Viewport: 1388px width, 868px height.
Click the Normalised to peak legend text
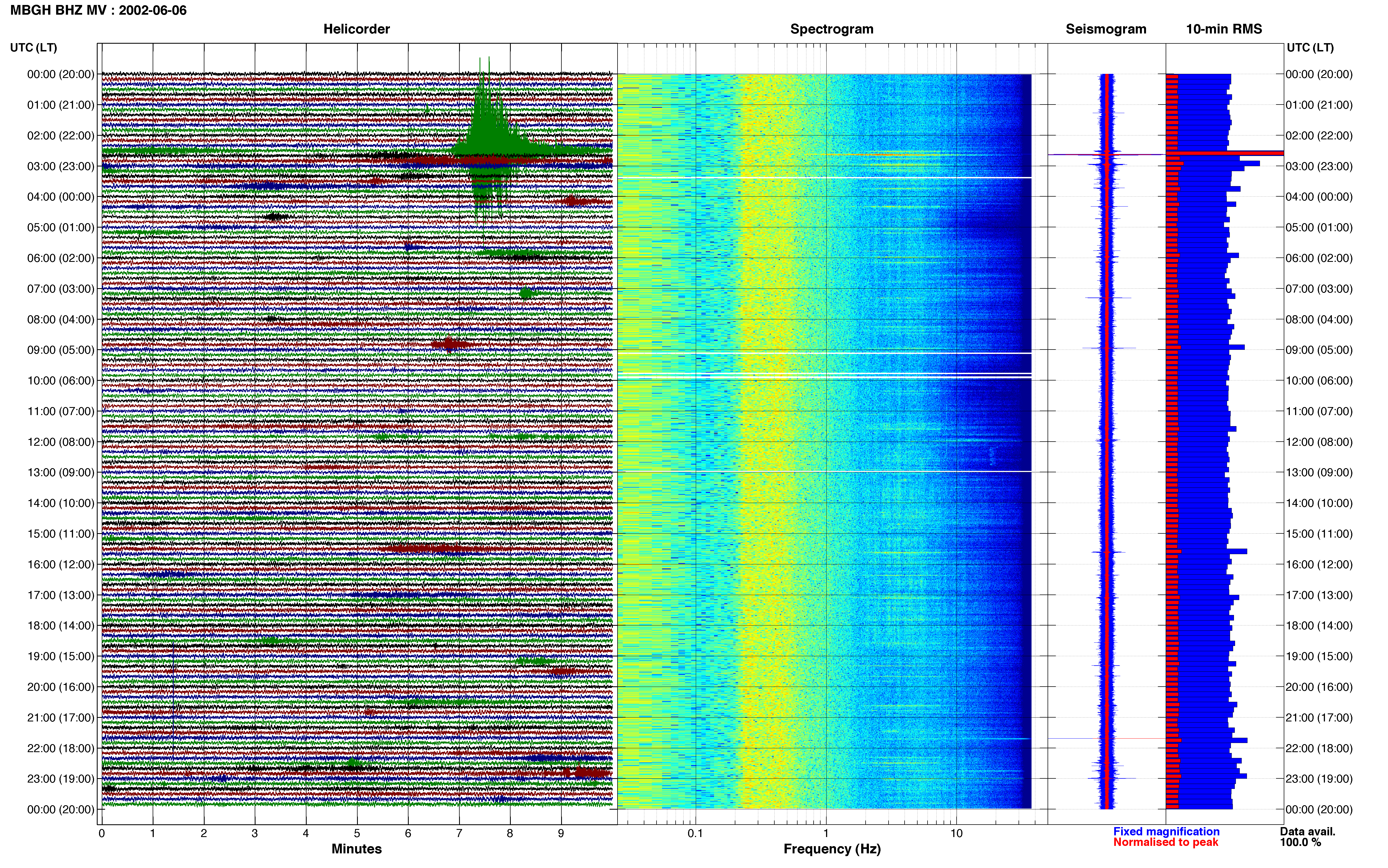[x=1165, y=842]
